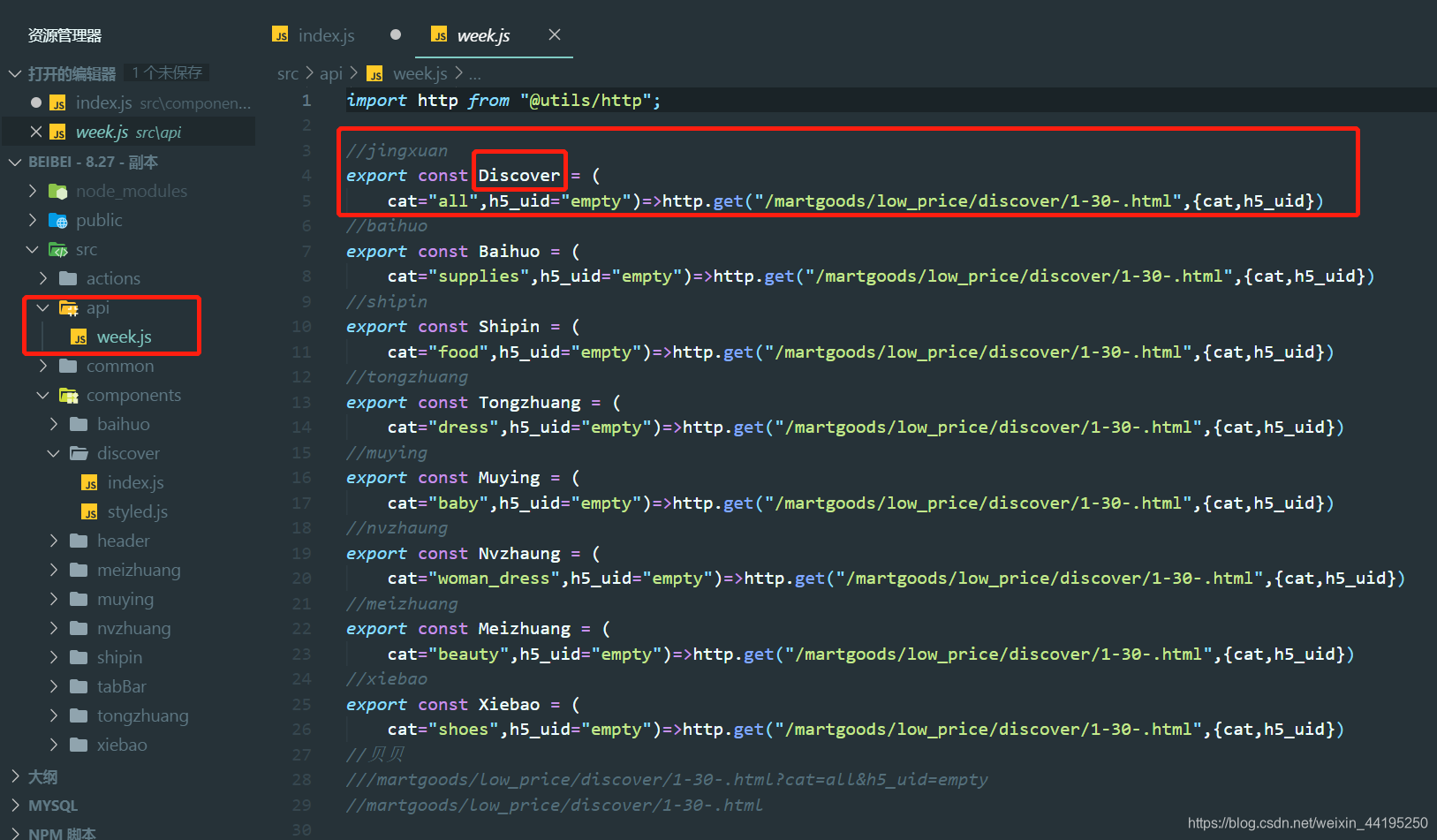
Task: Click line number 1 in the gutter
Action: [x=306, y=100]
